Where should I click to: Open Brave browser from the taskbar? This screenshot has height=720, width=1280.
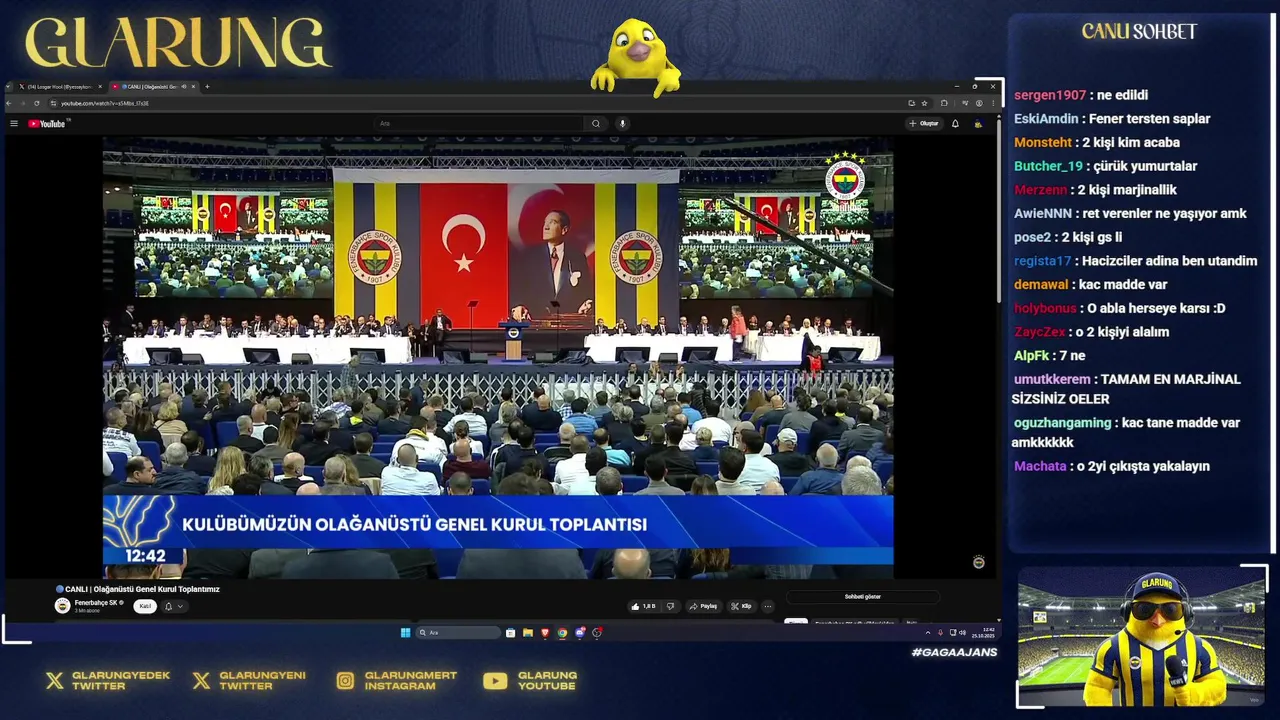click(545, 633)
